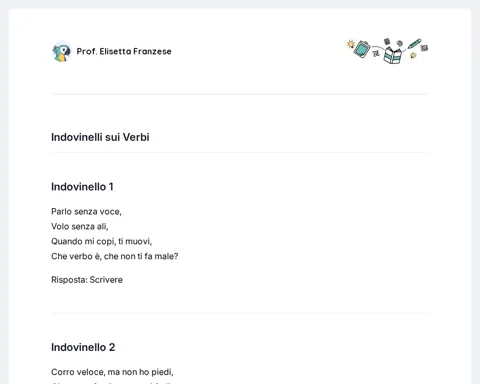Click the squiggle doodle left of the book
This screenshot has height=384, width=480.
tap(376, 51)
